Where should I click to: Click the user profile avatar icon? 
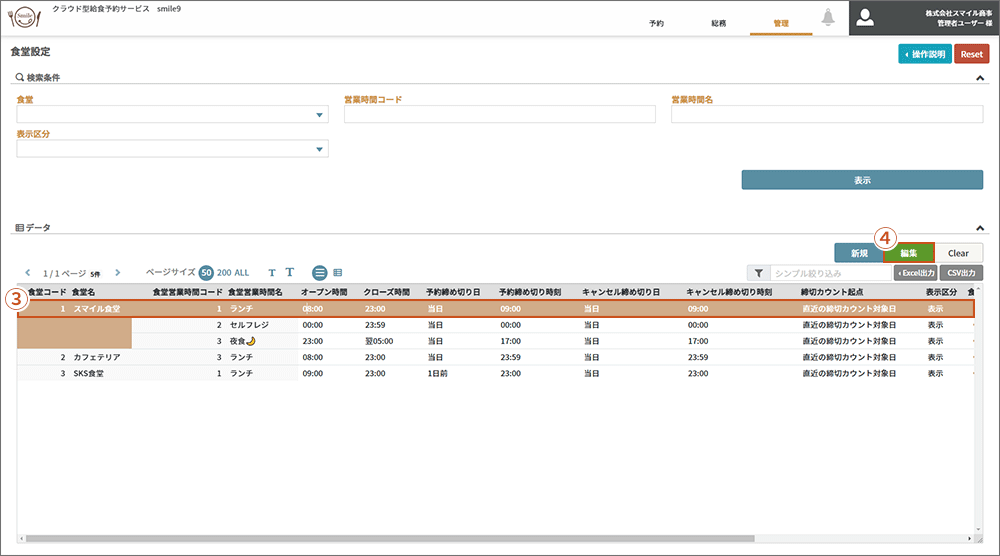pos(866,18)
